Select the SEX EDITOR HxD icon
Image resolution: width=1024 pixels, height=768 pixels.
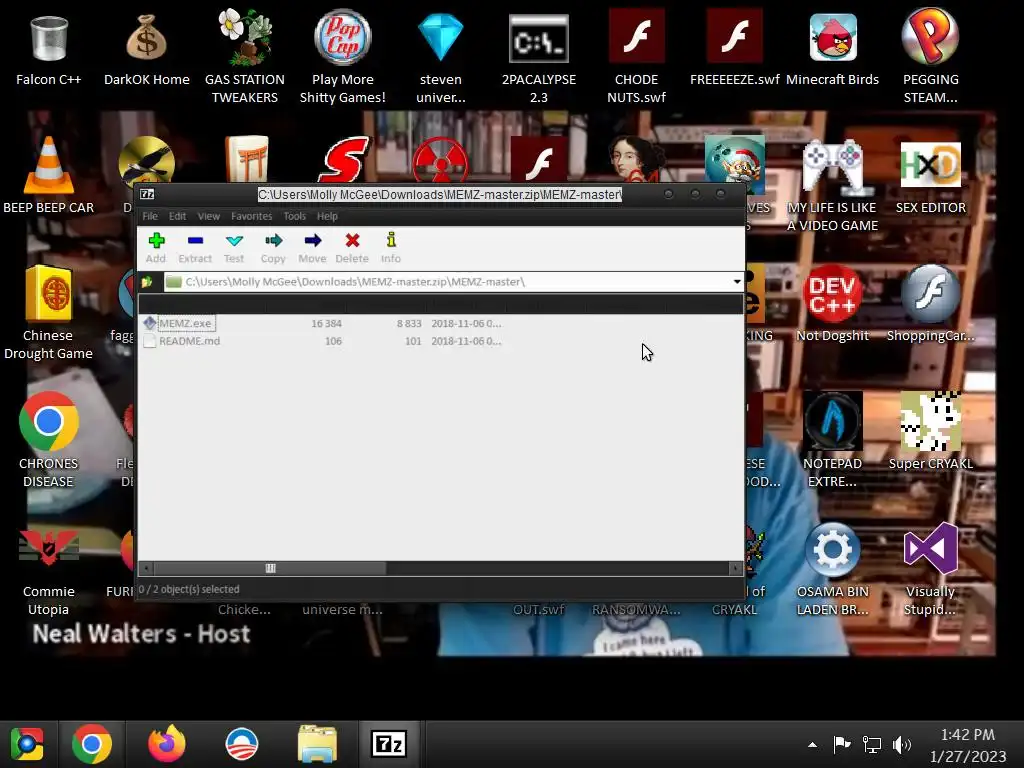tap(931, 176)
